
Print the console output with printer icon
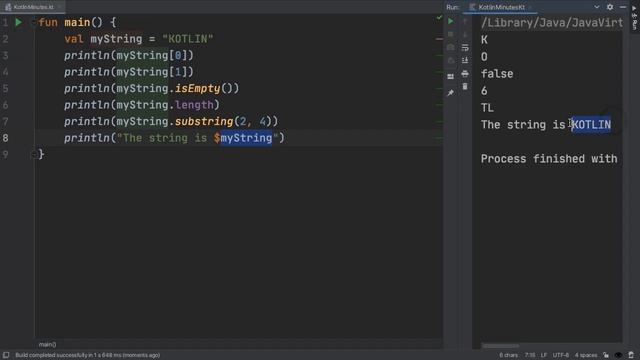pyautogui.click(x=465, y=73)
